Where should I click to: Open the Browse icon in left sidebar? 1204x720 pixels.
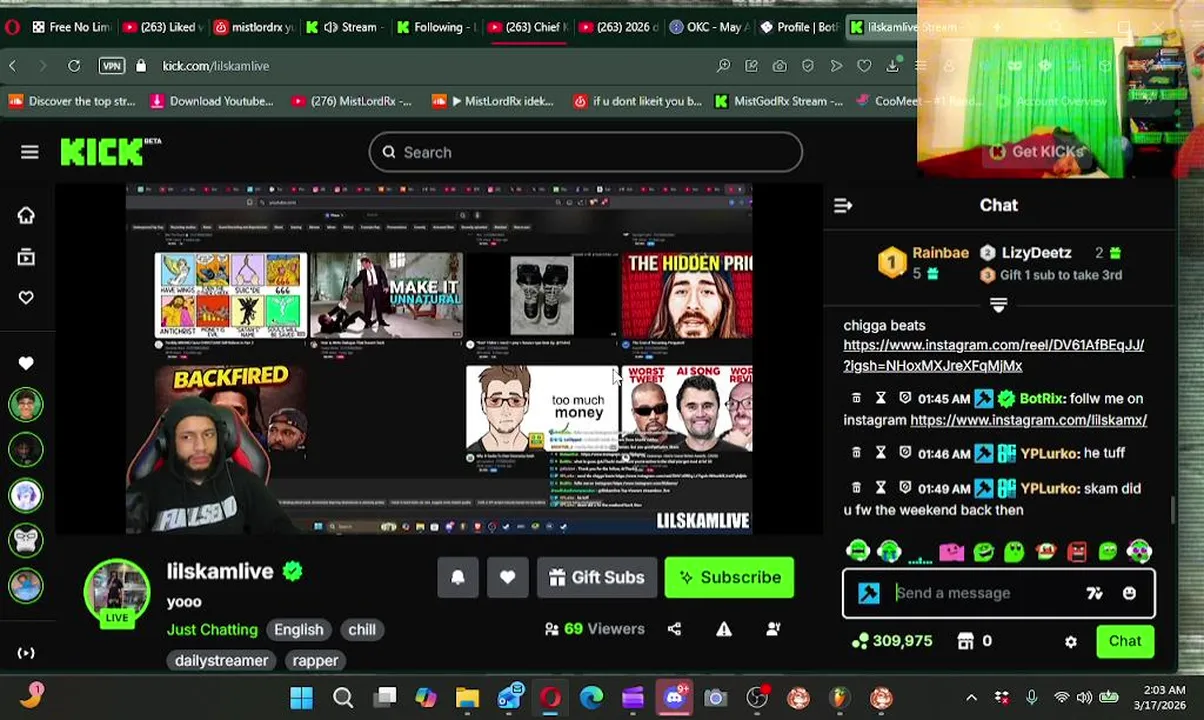point(26,257)
